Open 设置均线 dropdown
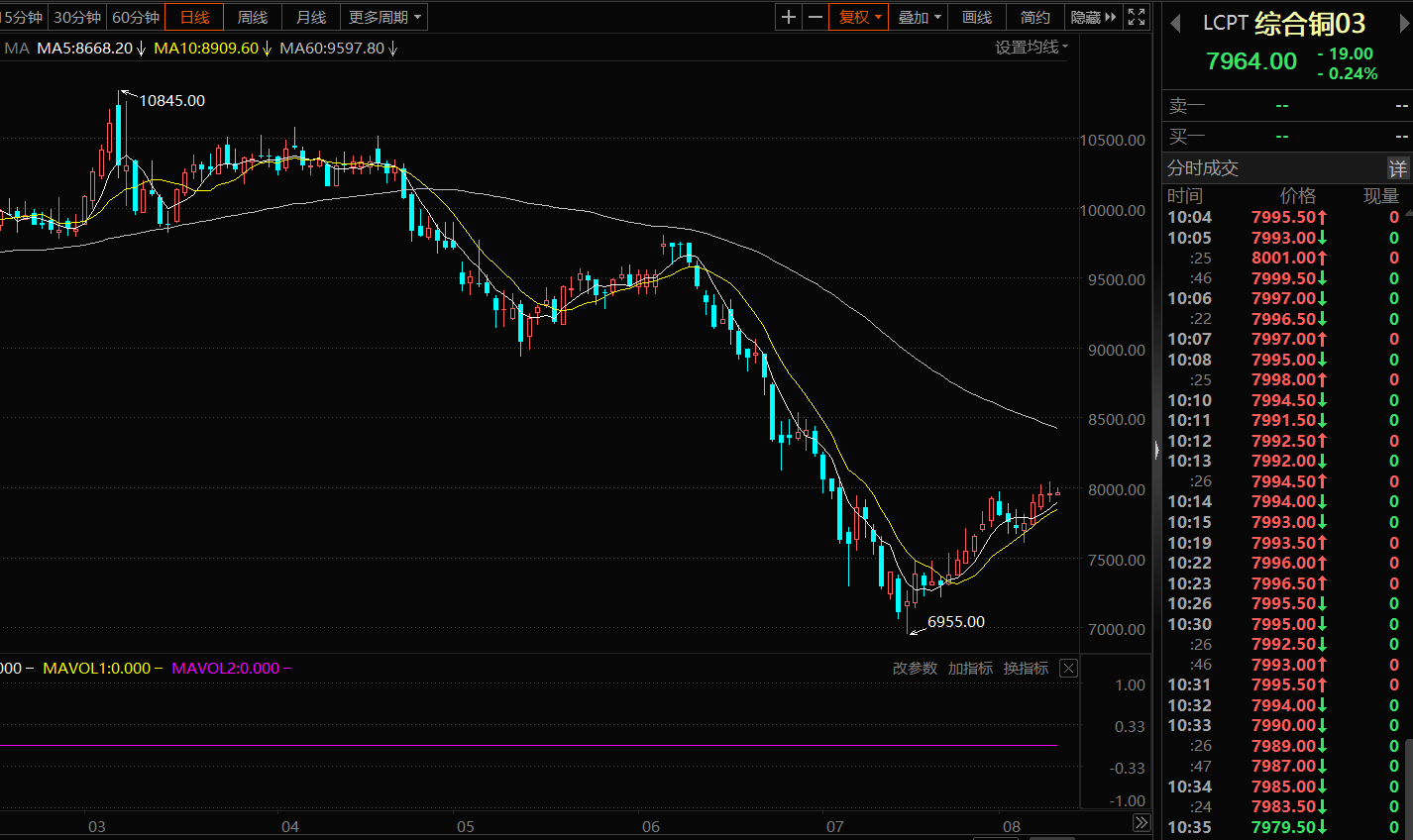 (x=1032, y=48)
